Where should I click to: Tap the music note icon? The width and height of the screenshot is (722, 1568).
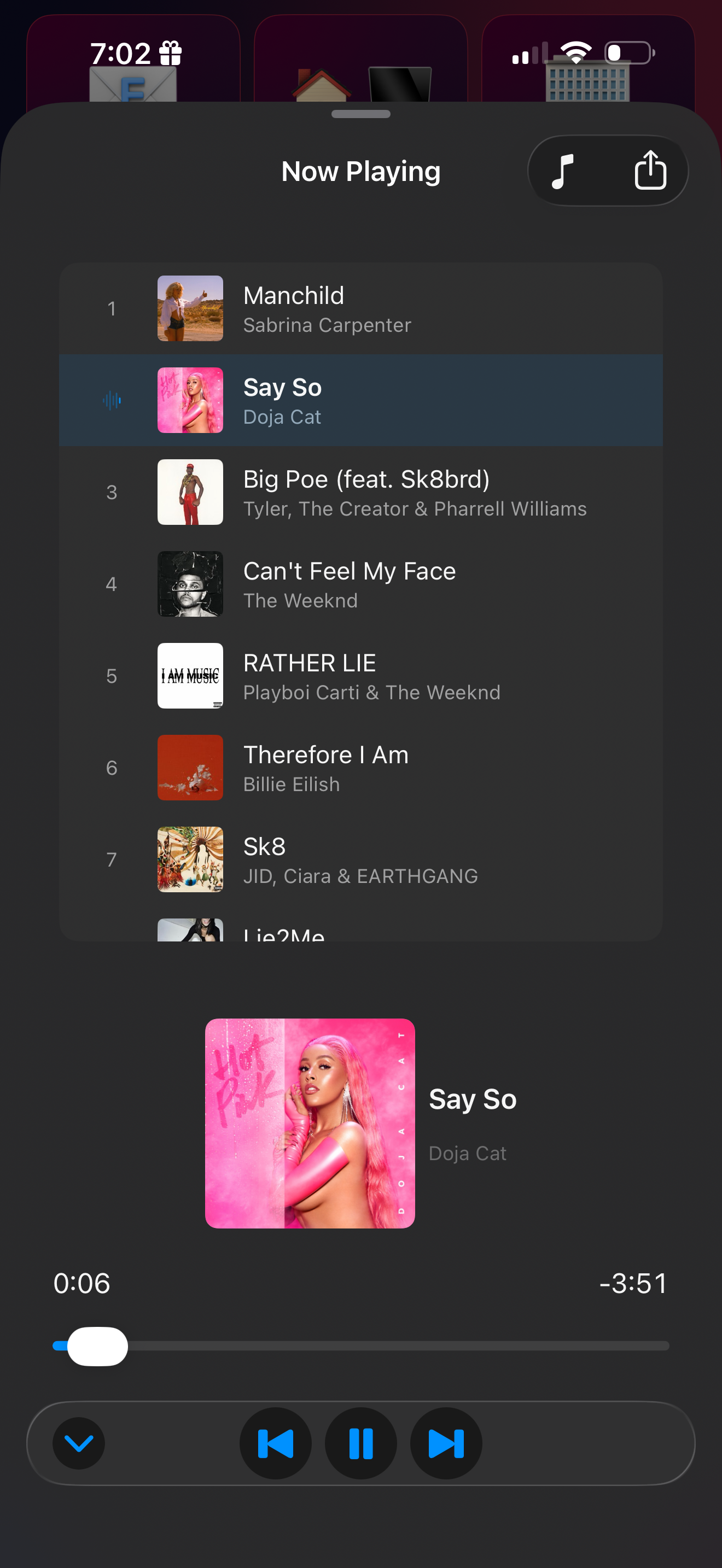click(x=562, y=171)
